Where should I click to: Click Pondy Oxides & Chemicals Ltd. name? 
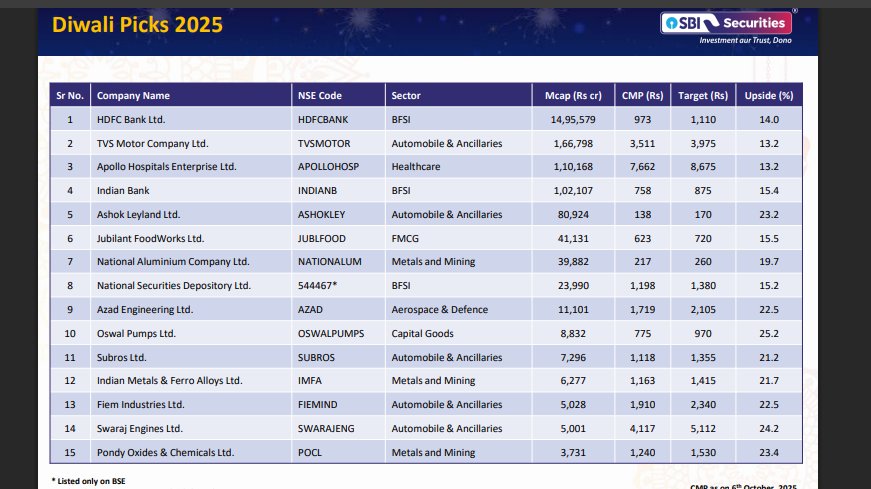(x=166, y=452)
